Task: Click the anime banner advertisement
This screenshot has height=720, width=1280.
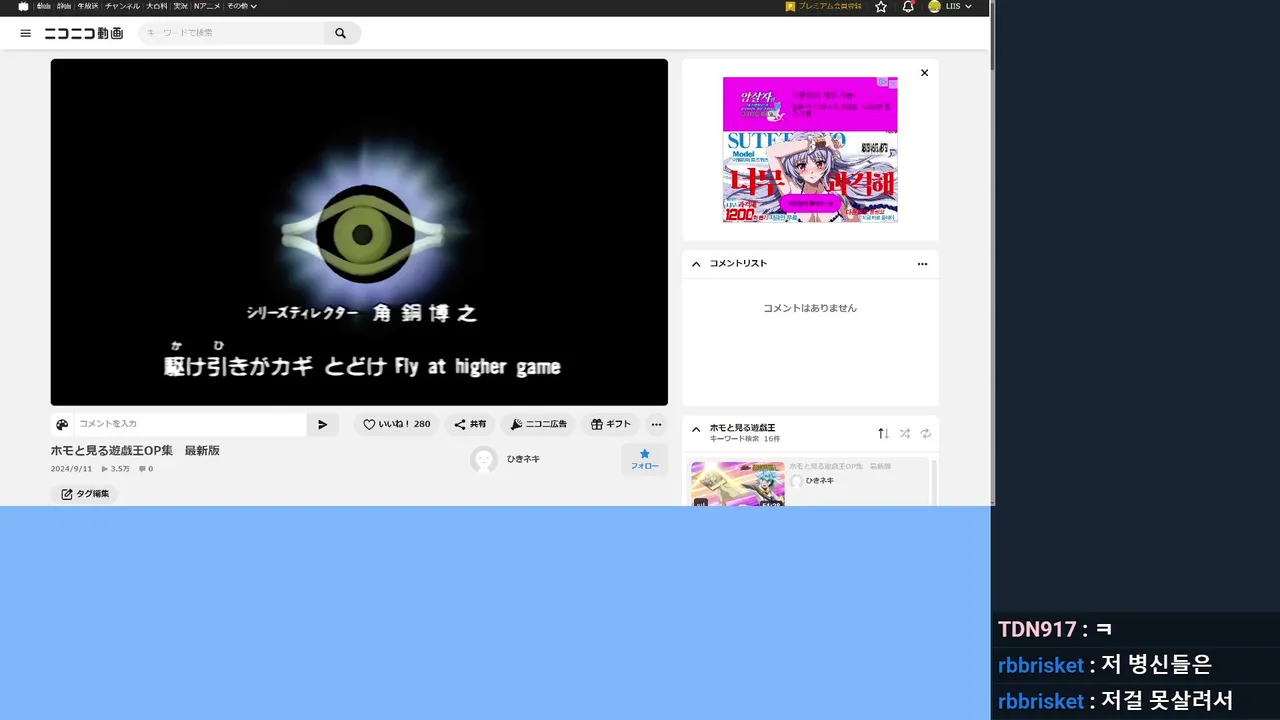Action: click(810, 150)
